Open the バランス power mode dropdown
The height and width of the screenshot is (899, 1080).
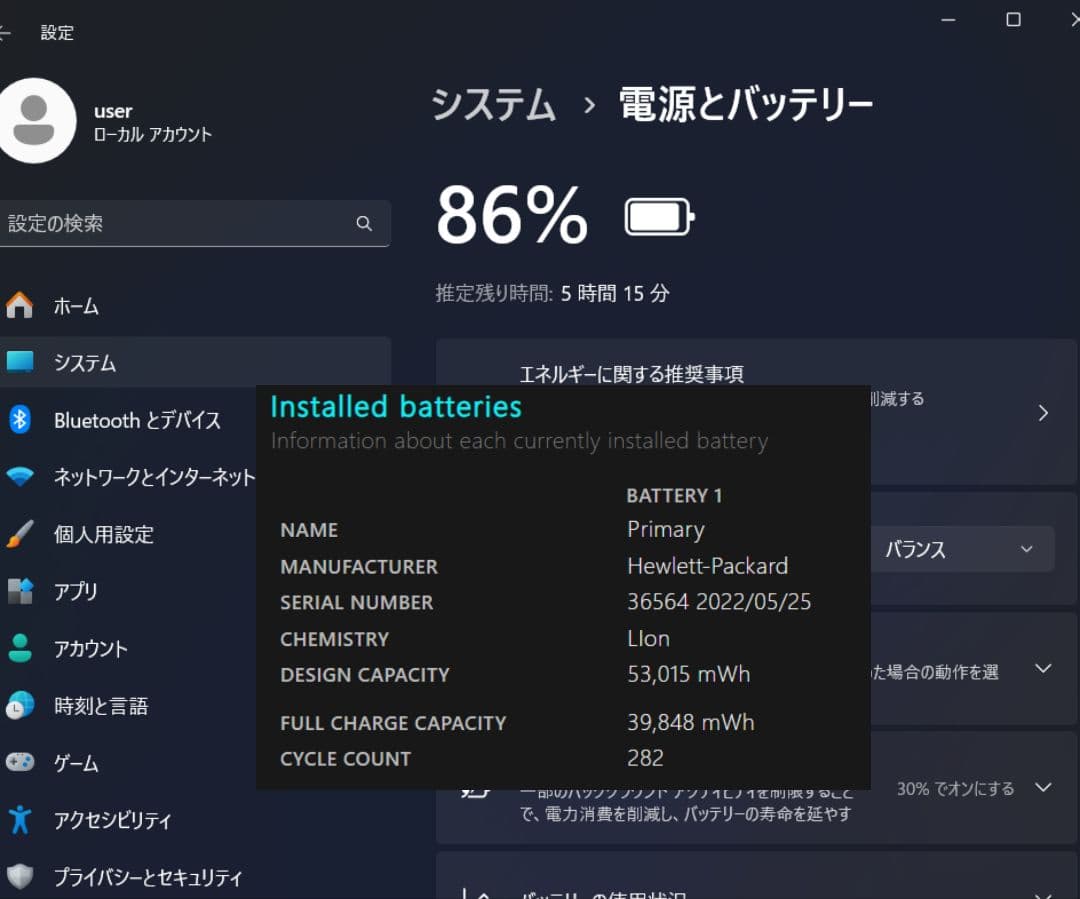pos(962,548)
